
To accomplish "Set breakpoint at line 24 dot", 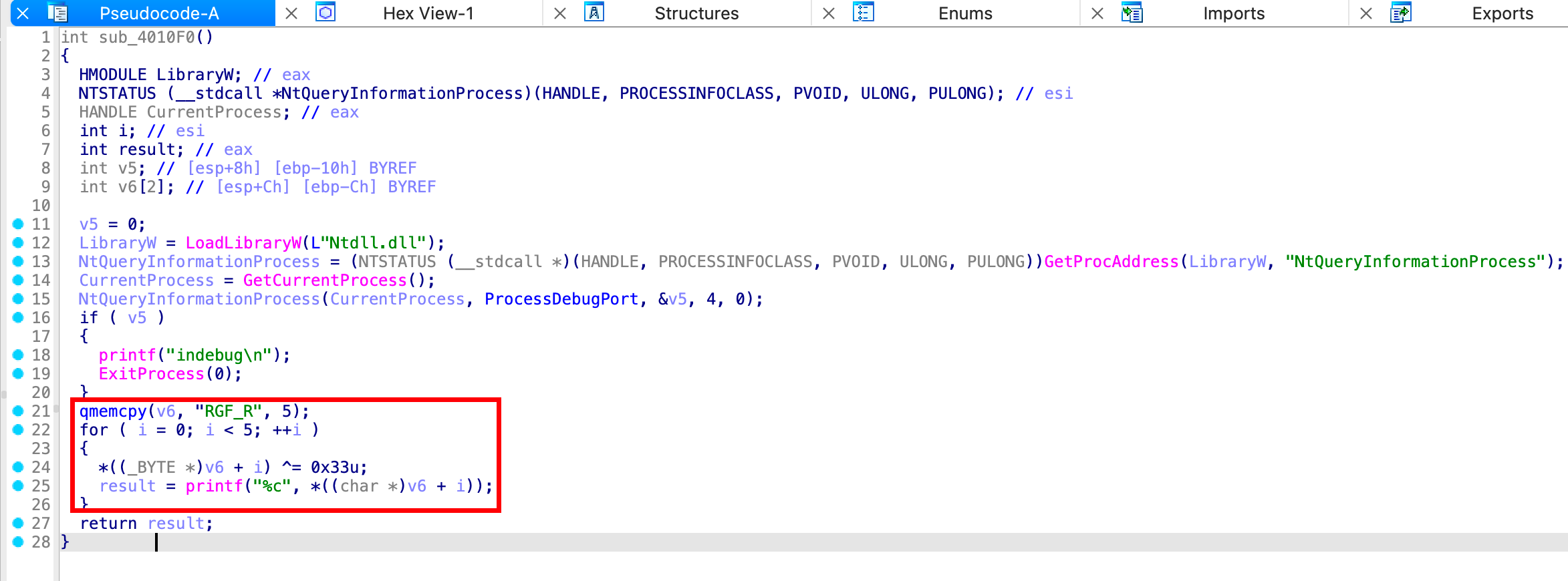I will (18, 467).
